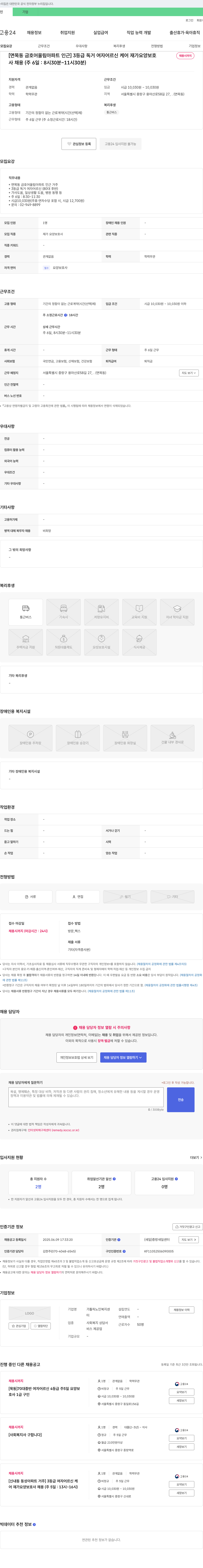Jump to the 우대사항 section tab
Viewport: 203px width, 1568px height.
tap(81, 46)
